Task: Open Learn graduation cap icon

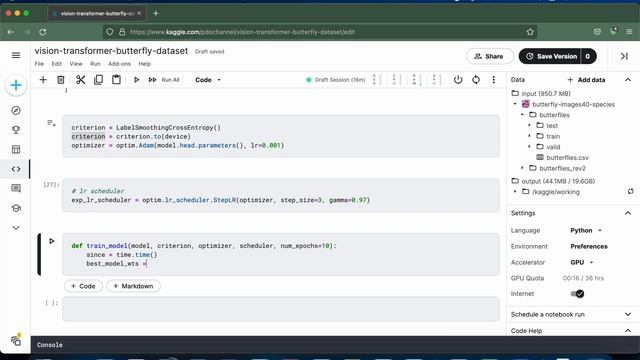Action: click(x=16, y=208)
